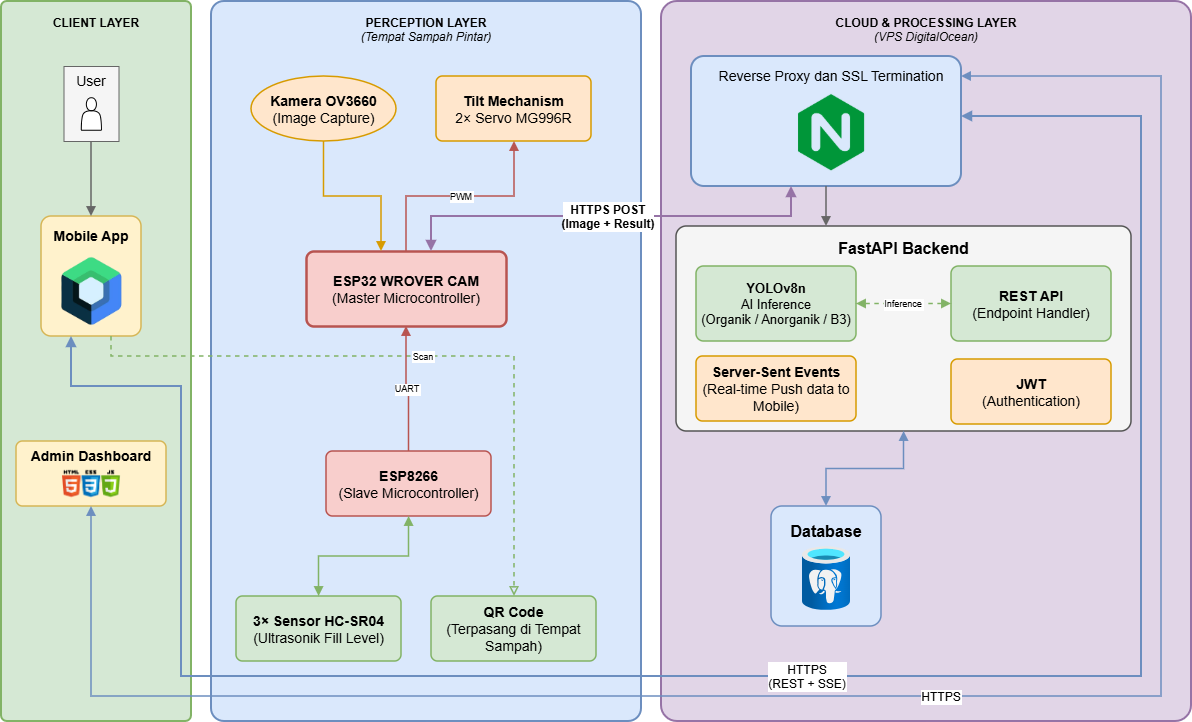Select the HTTPS POST (Image + Result) label
1192x722 pixels.
point(607,217)
